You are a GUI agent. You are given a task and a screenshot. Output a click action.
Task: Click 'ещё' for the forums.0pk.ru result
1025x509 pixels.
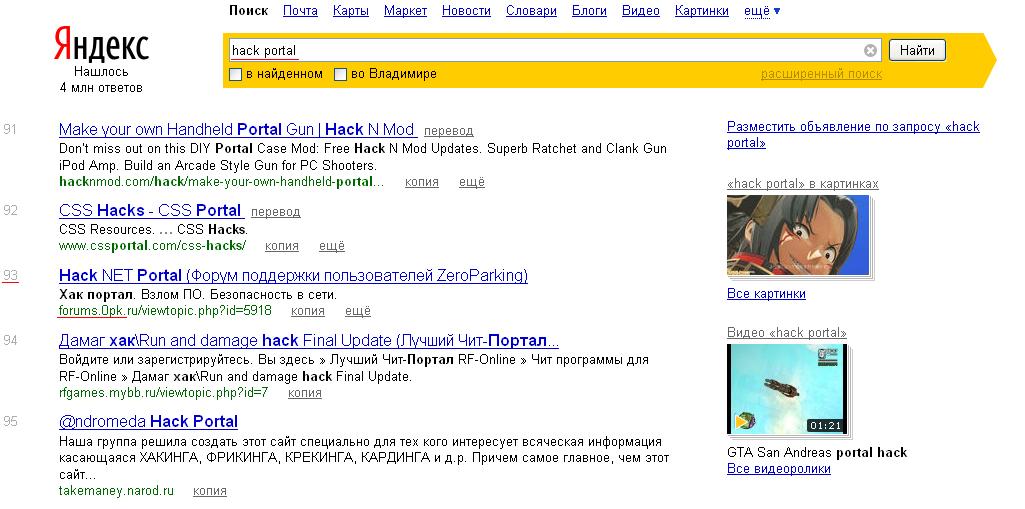[358, 310]
